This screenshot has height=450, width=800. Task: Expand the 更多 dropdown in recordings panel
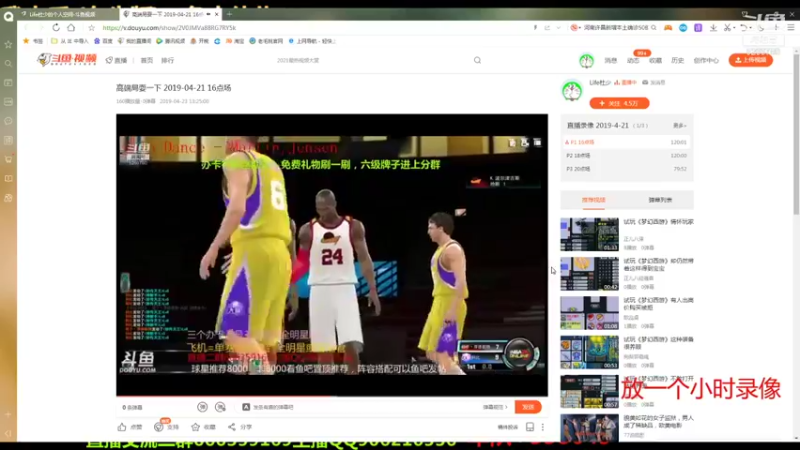tap(680, 126)
